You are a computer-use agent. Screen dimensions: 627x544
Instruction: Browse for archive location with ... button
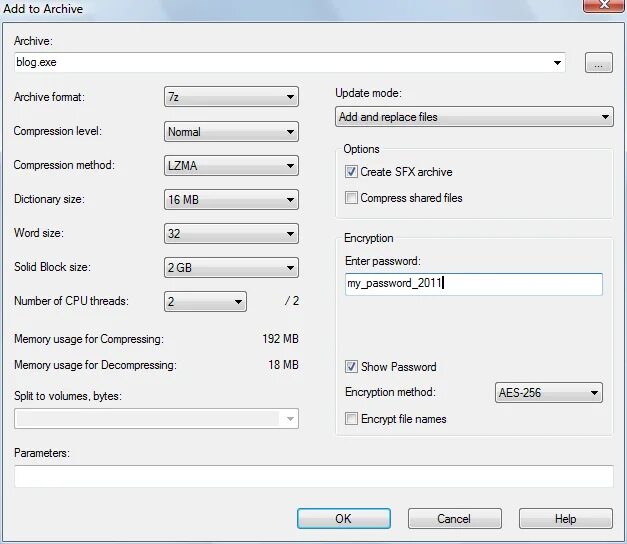point(599,63)
